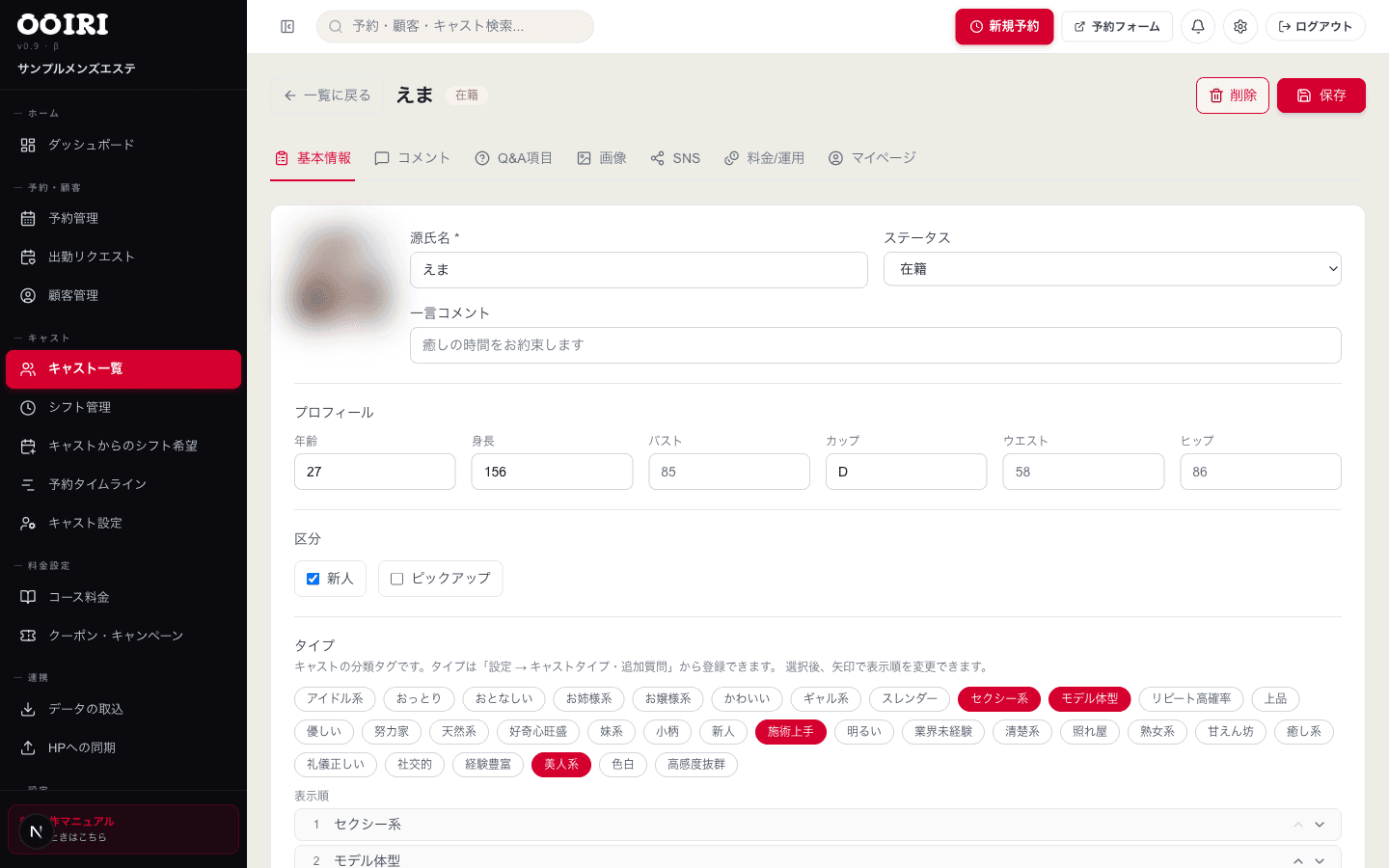1389x868 pixels.
Task: Click the 保存 button
Action: [1321, 95]
